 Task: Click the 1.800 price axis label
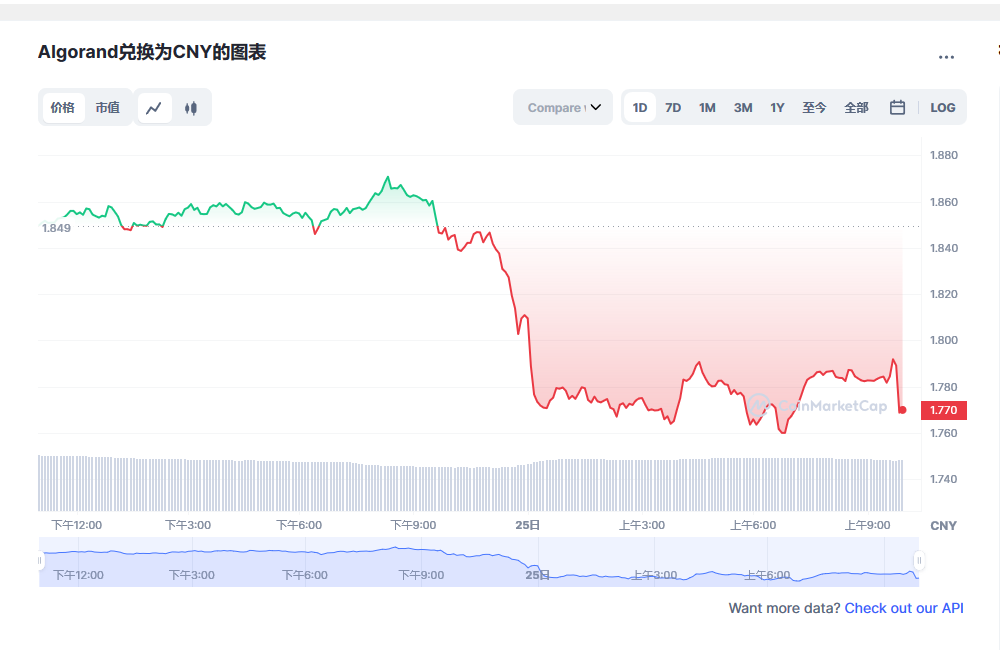pos(944,340)
